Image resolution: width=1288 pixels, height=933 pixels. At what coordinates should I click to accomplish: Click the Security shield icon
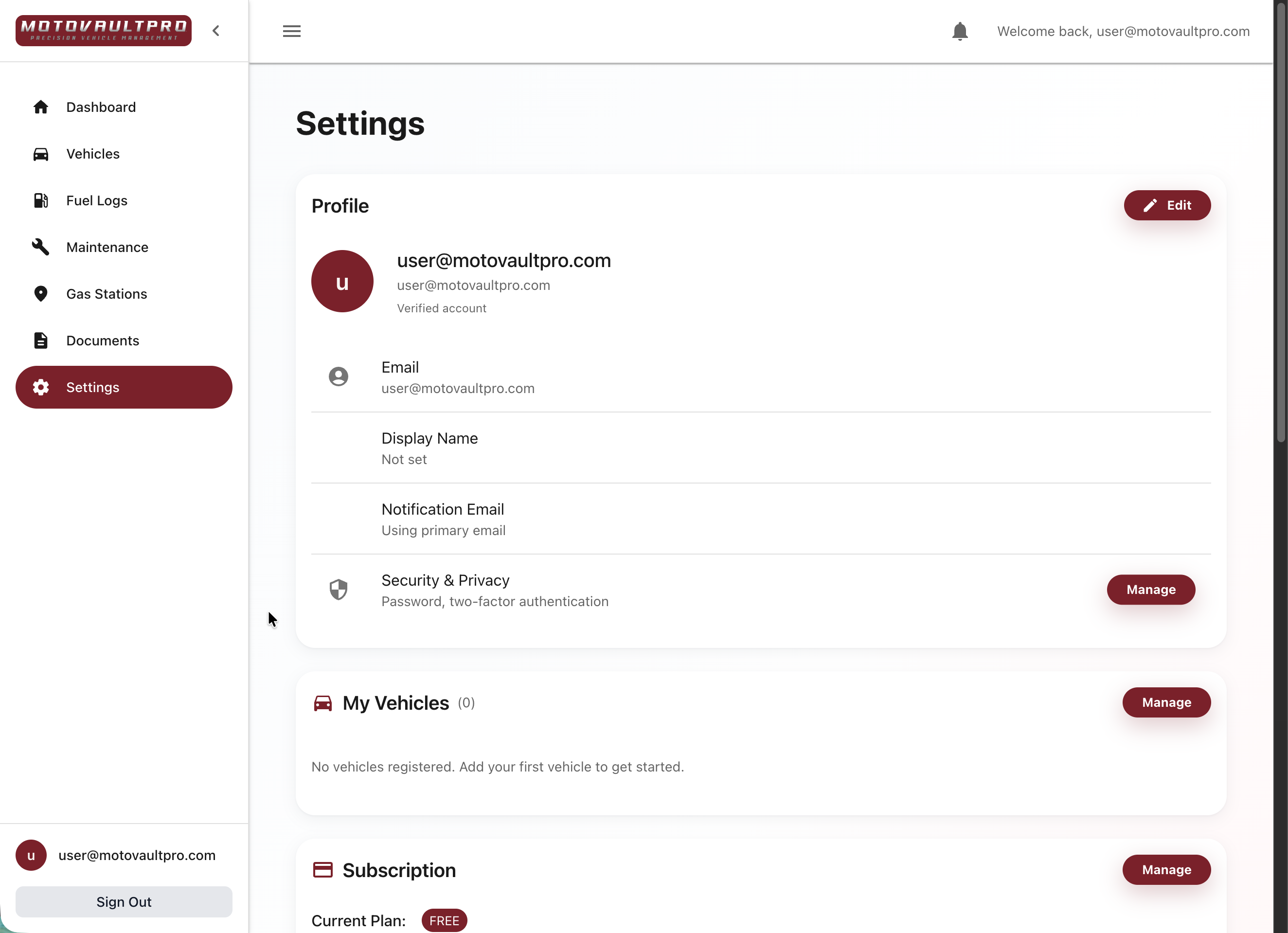(339, 590)
